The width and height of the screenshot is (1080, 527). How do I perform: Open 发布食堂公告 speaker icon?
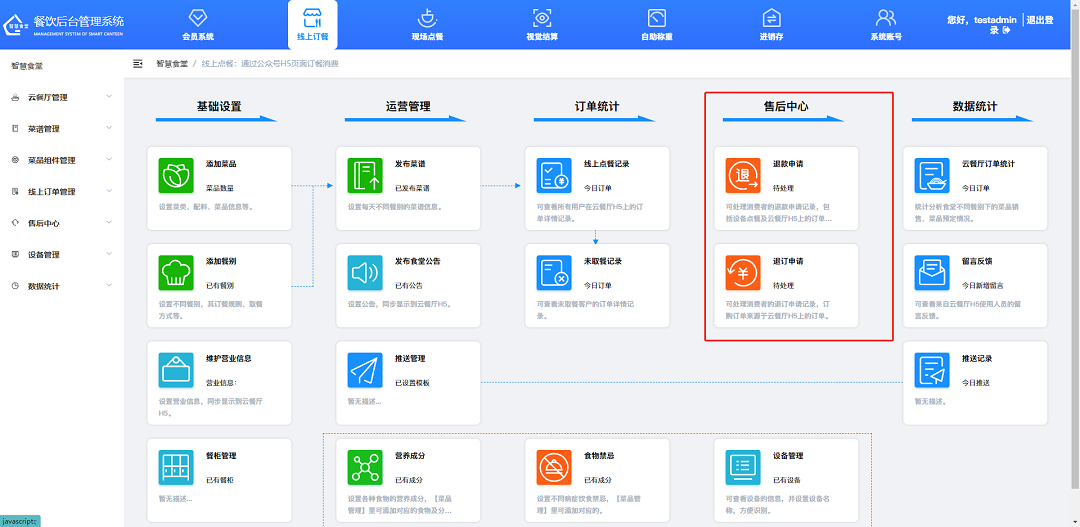[x=365, y=272]
